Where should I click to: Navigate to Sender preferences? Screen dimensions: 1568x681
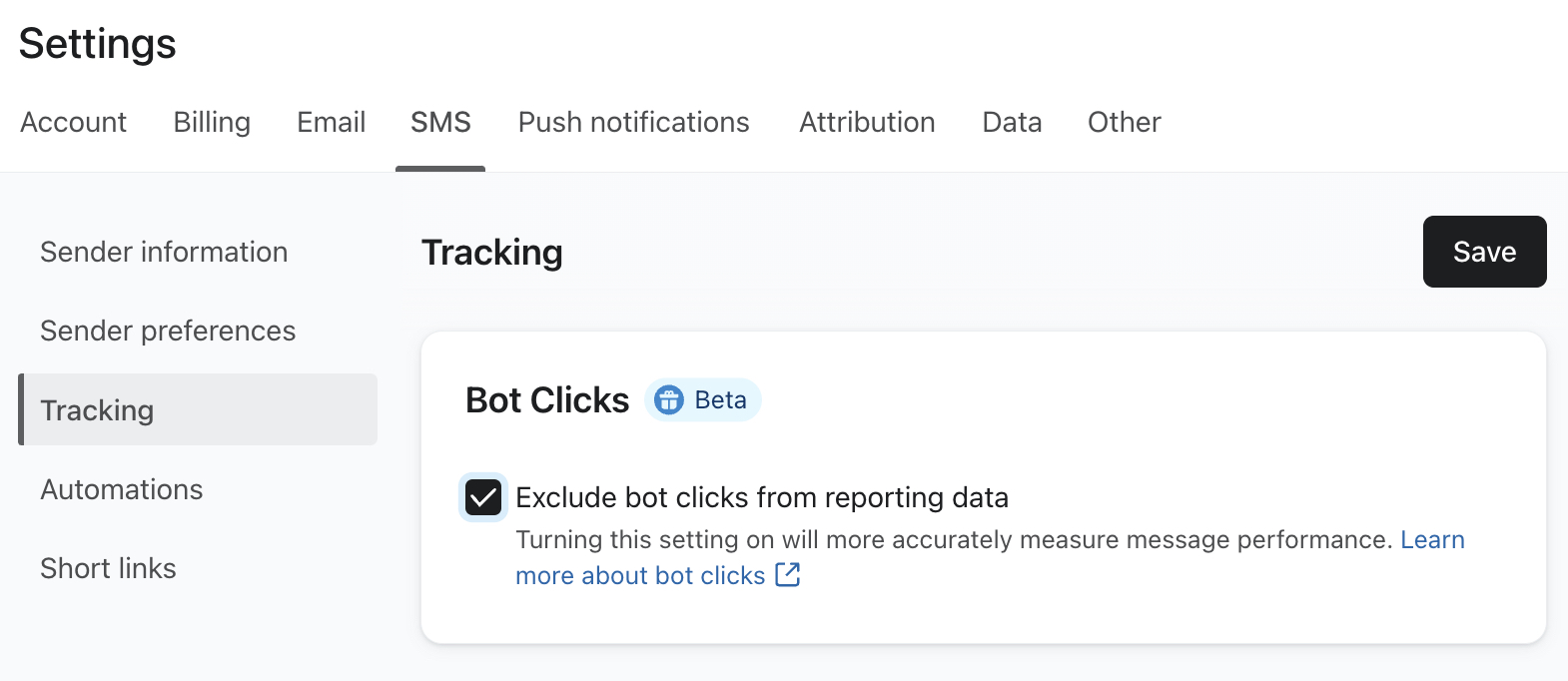[x=168, y=331]
